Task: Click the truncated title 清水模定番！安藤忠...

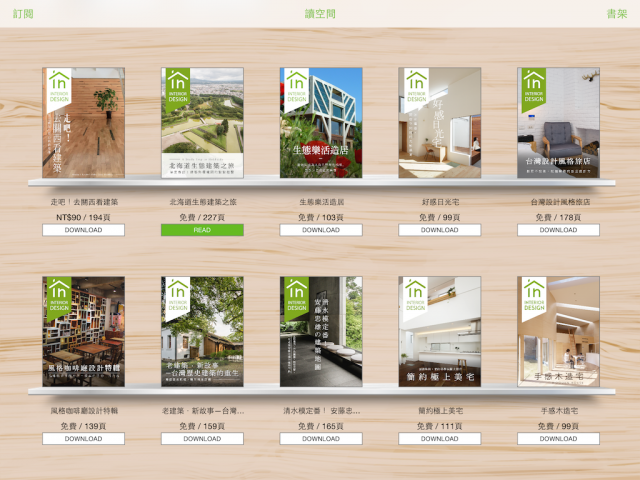Action: point(322,411)
